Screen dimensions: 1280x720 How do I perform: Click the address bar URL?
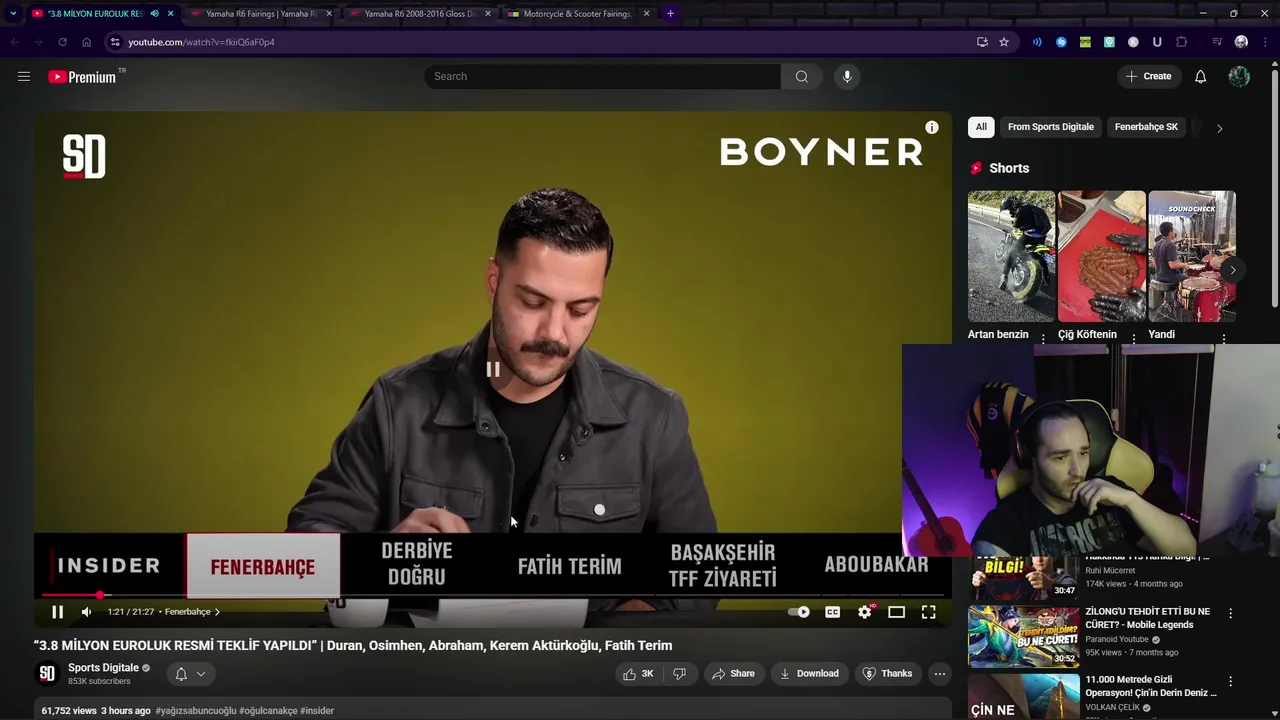coord(201,42)
